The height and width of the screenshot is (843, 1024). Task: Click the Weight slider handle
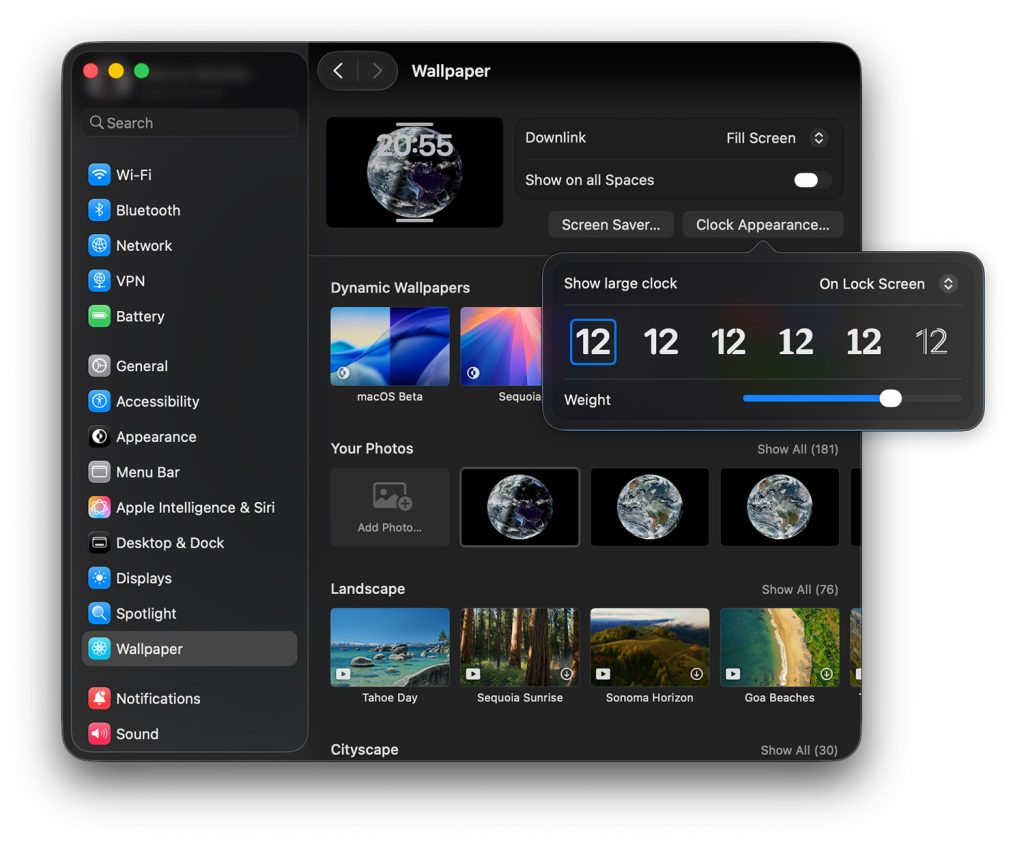coord(890,399)
